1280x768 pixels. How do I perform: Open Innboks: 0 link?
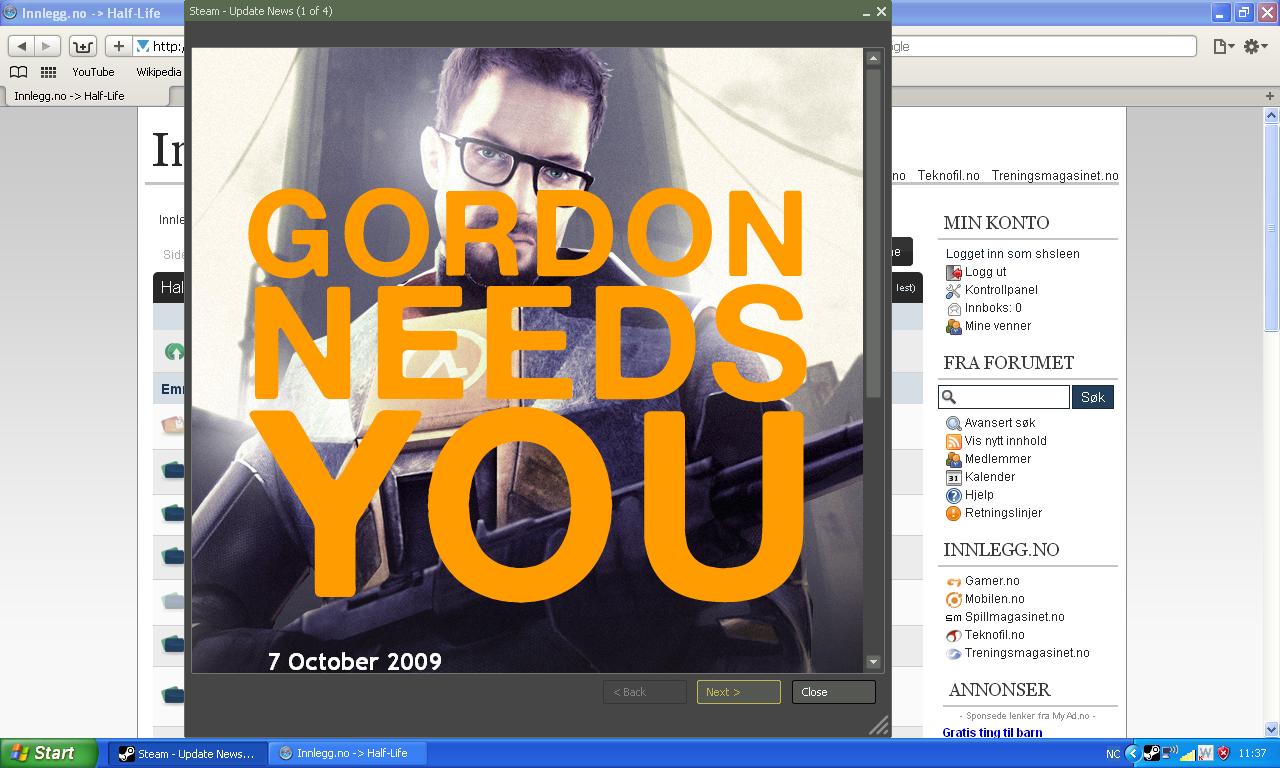pyautogui.click(x=993, y=308)
